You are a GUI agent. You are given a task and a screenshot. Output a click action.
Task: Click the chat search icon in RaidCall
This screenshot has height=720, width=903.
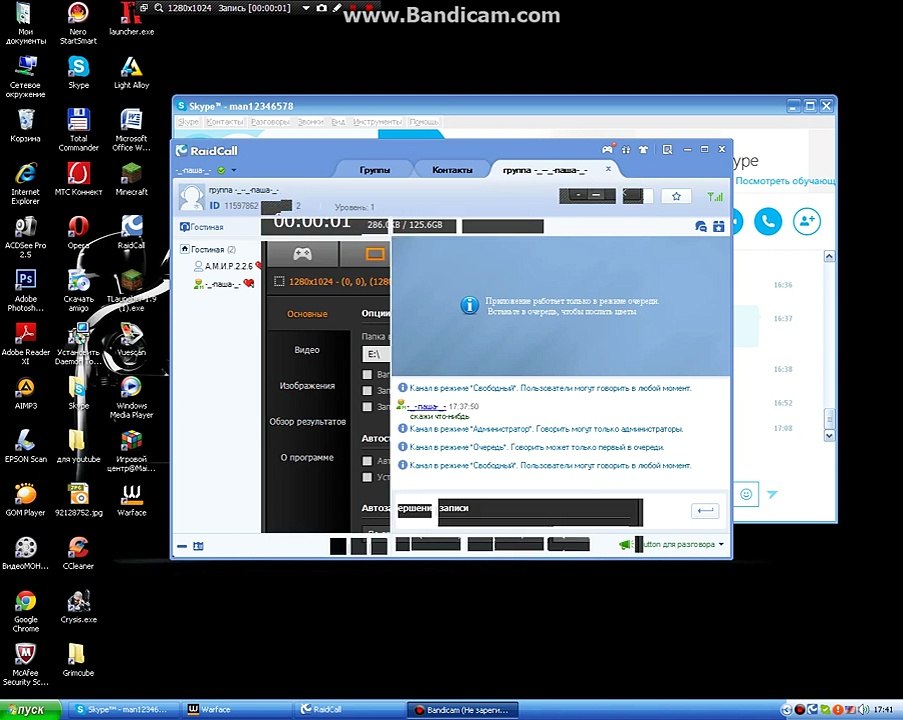701,226
